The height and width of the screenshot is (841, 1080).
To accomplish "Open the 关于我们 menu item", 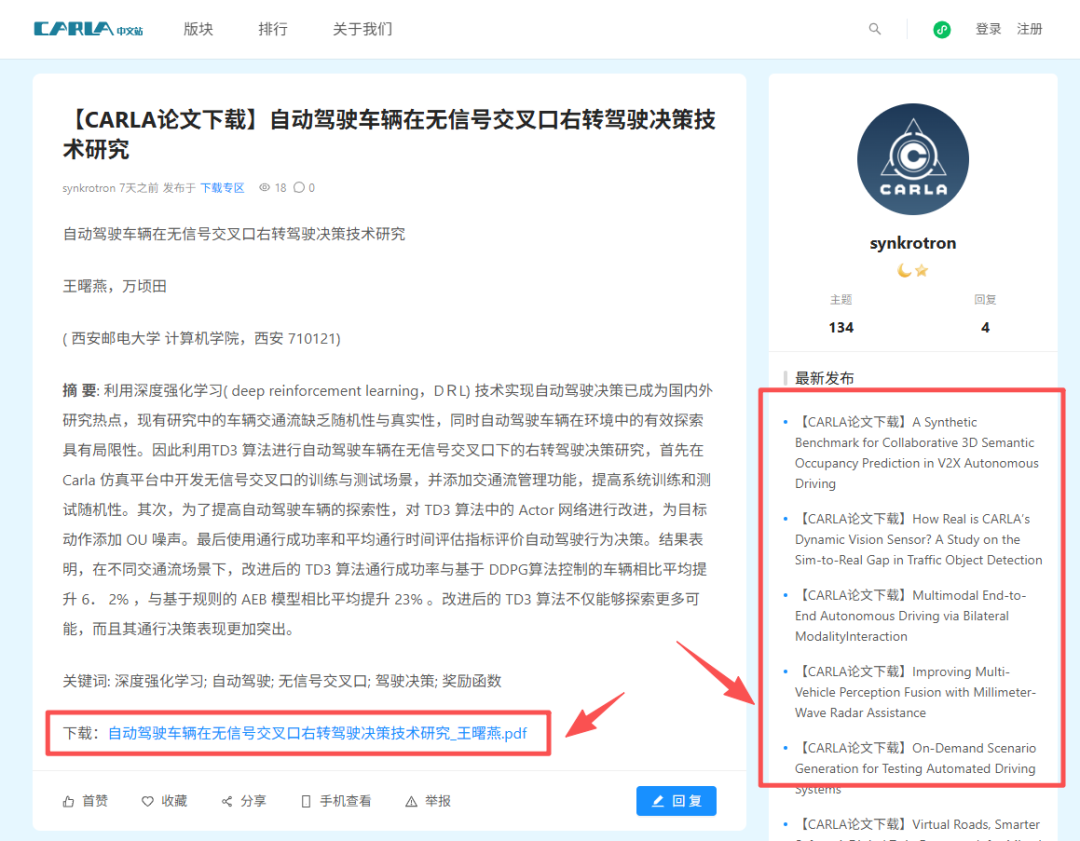I will point(362,29).
